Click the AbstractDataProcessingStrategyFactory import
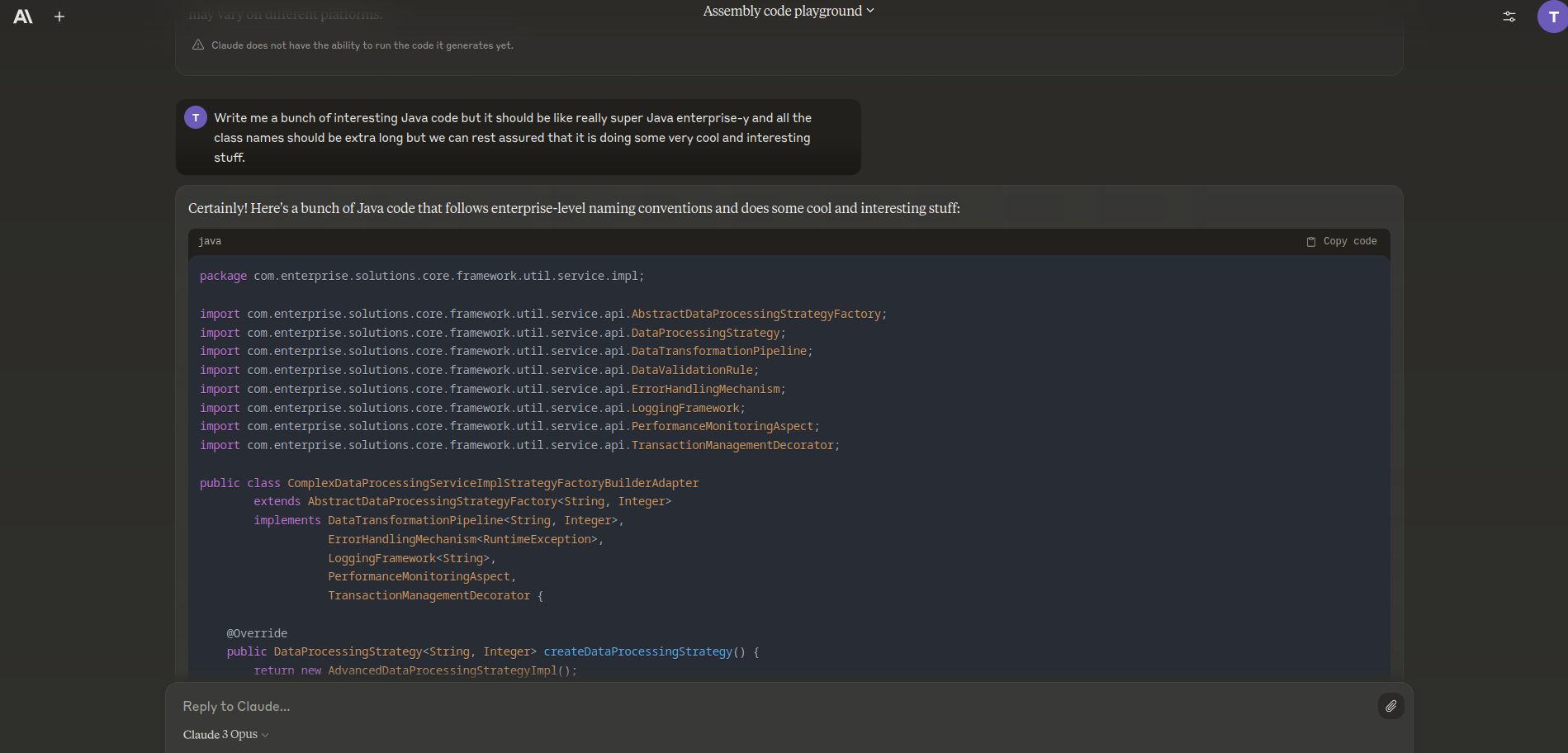 (x=543, y=314)
